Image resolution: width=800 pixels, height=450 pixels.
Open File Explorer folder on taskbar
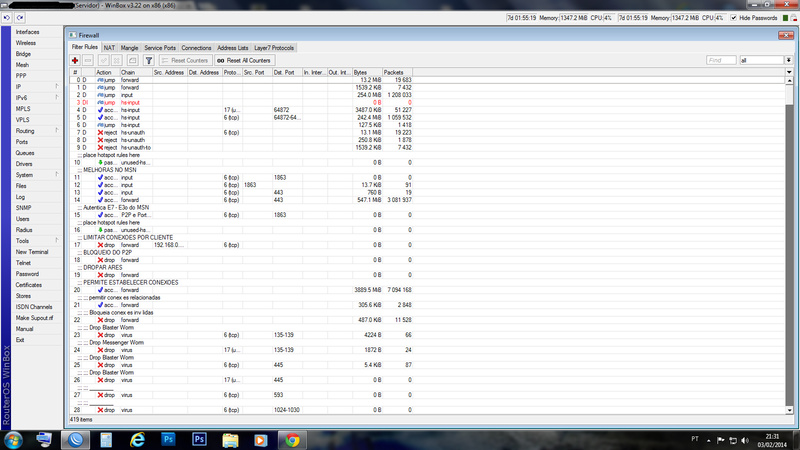tap(230, 440)
